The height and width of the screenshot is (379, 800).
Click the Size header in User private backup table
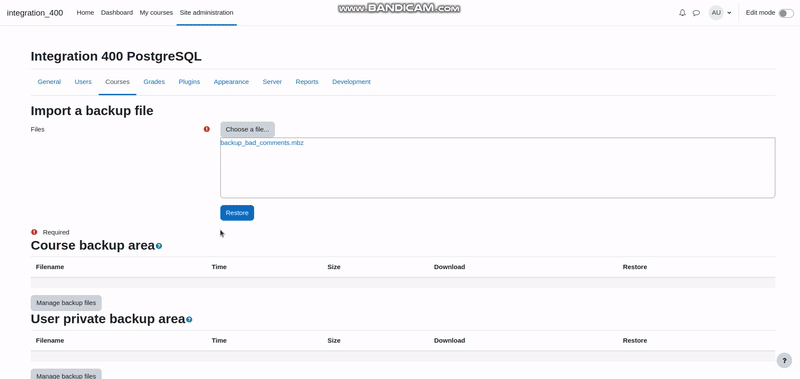334,340
